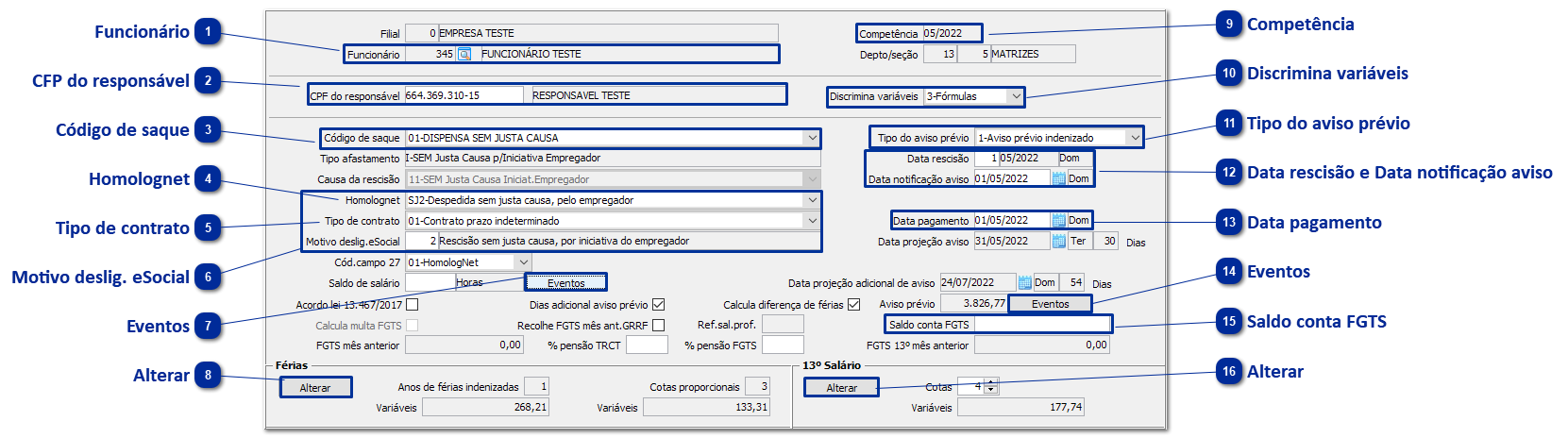Screen dimensions: 1568x438
Task: Expand the Tipo do aviso prévio dropdown
Action: (x=1134, y=138)
